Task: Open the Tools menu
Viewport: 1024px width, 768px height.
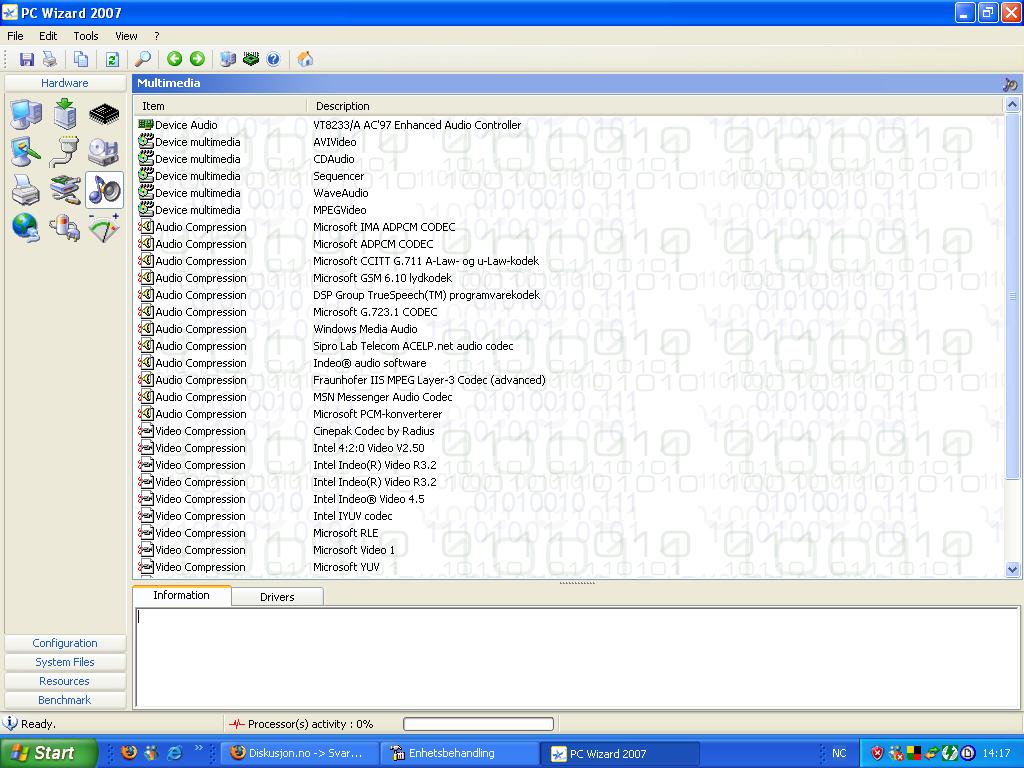Action: point(86,36)
